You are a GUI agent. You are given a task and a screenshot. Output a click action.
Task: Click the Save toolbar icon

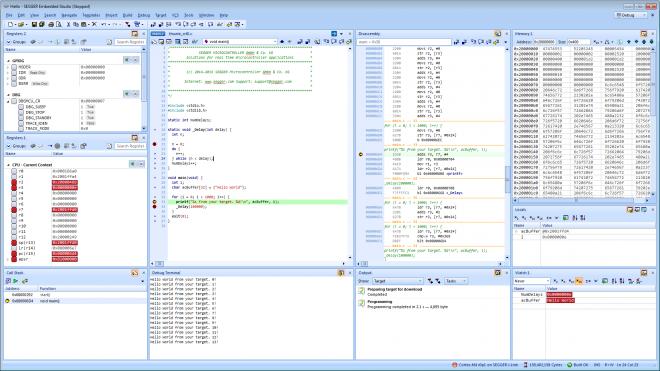[x=35, y=24]
